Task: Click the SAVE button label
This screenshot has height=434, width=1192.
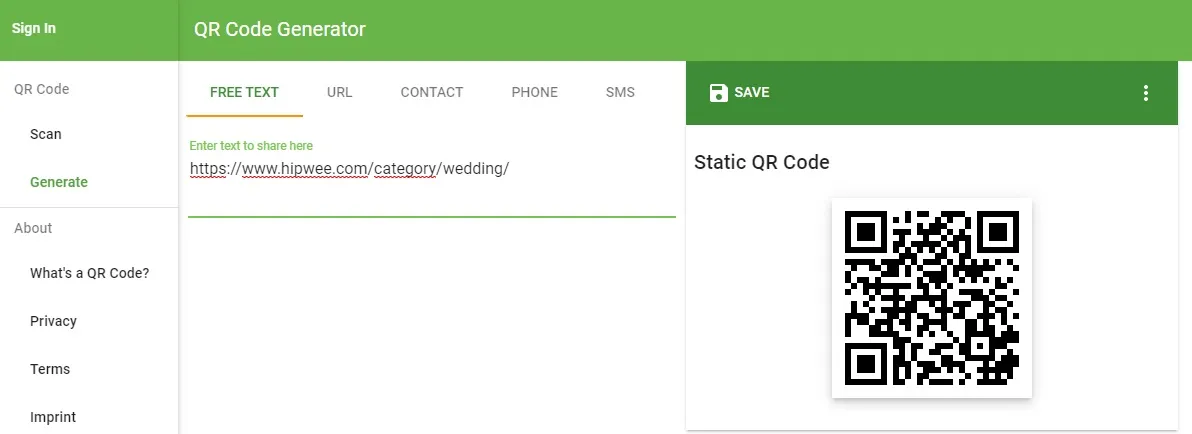Action: pyautogui.click(x=752, y=92)
